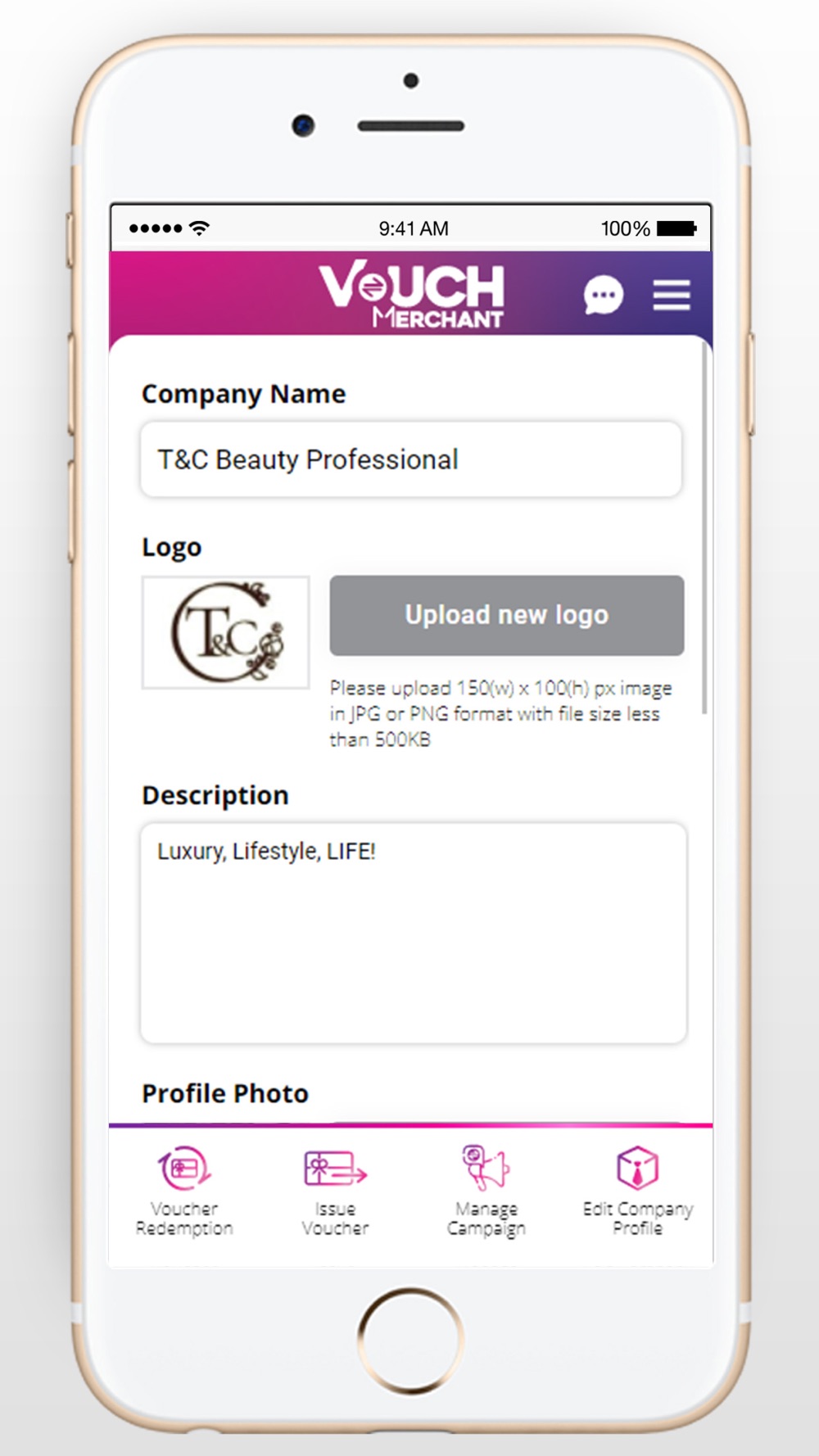Click the phone's home button
Screen dimensions: 819x1456
[410, 1341]
